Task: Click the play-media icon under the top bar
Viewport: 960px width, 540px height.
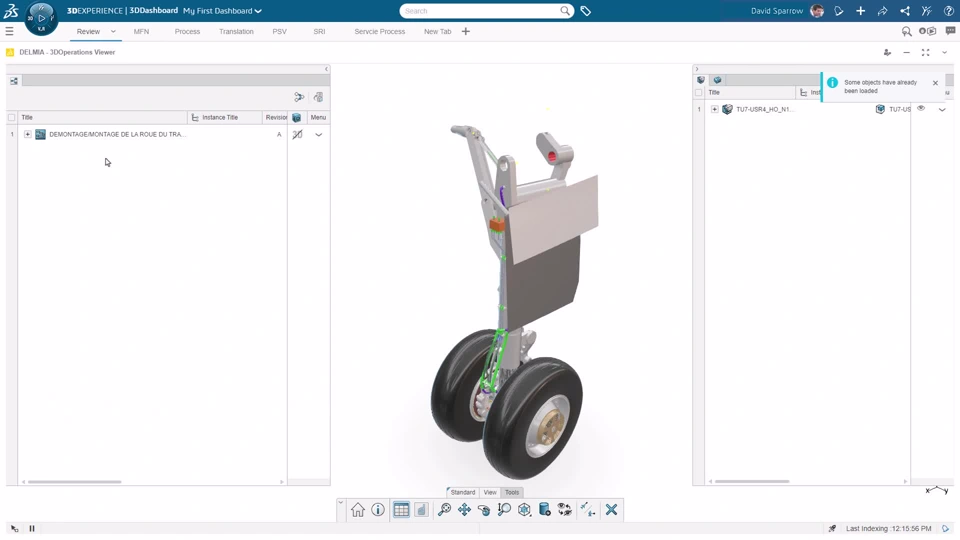Action: [928, 31]
